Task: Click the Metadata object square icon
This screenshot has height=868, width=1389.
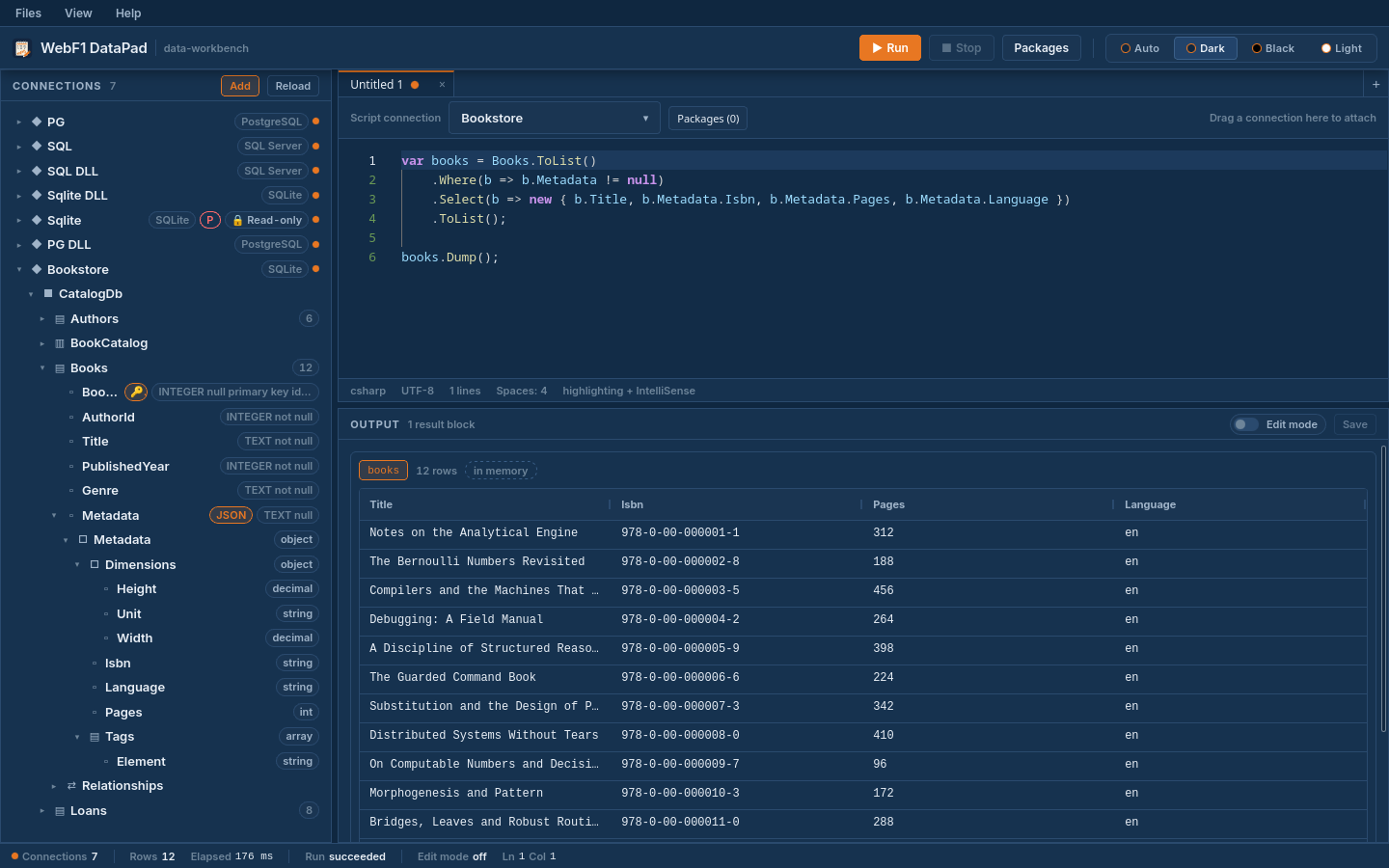Action: click(83, 540)
